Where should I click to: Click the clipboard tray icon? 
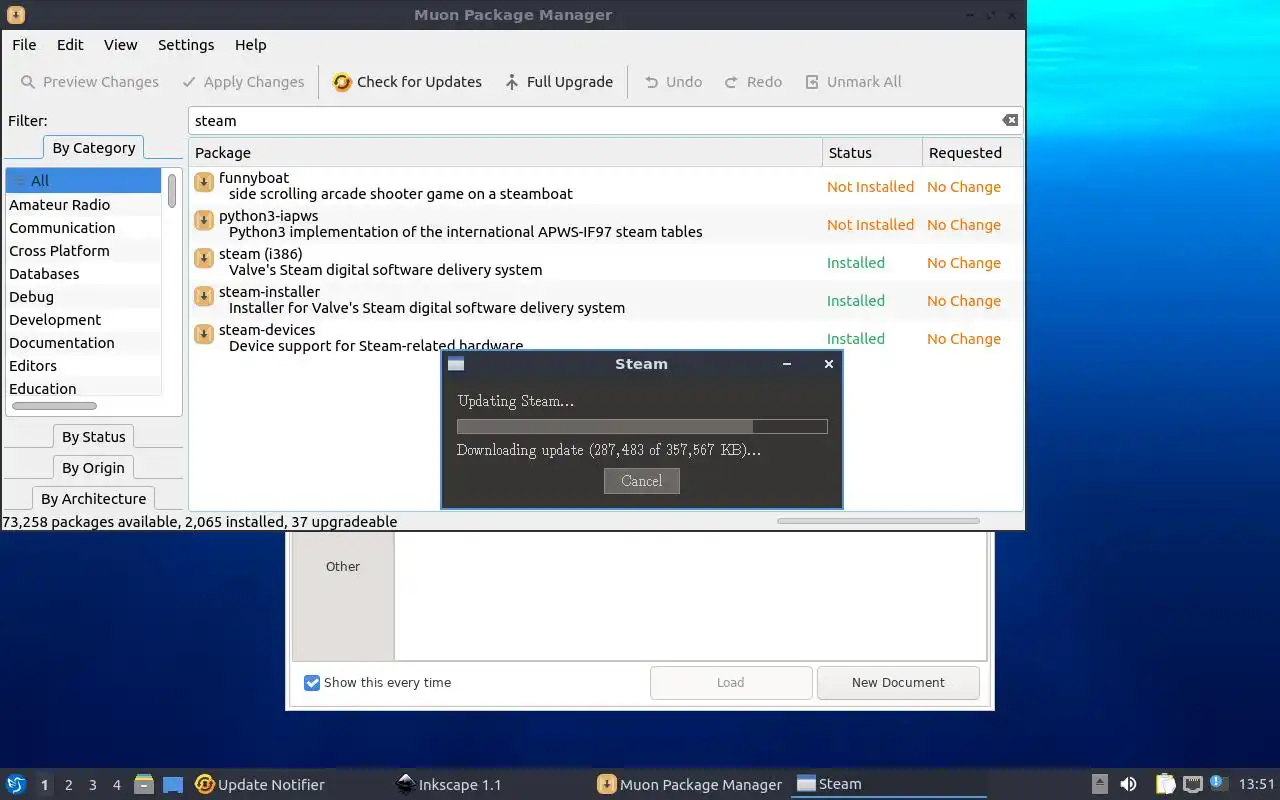pos(1165,784)
